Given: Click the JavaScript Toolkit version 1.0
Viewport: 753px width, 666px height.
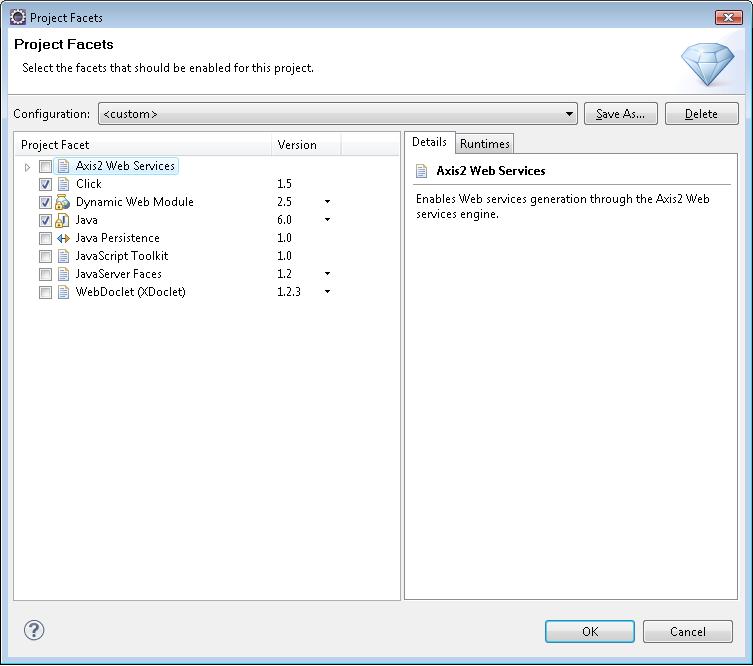Looking at the screenshot, I should 284,256.
